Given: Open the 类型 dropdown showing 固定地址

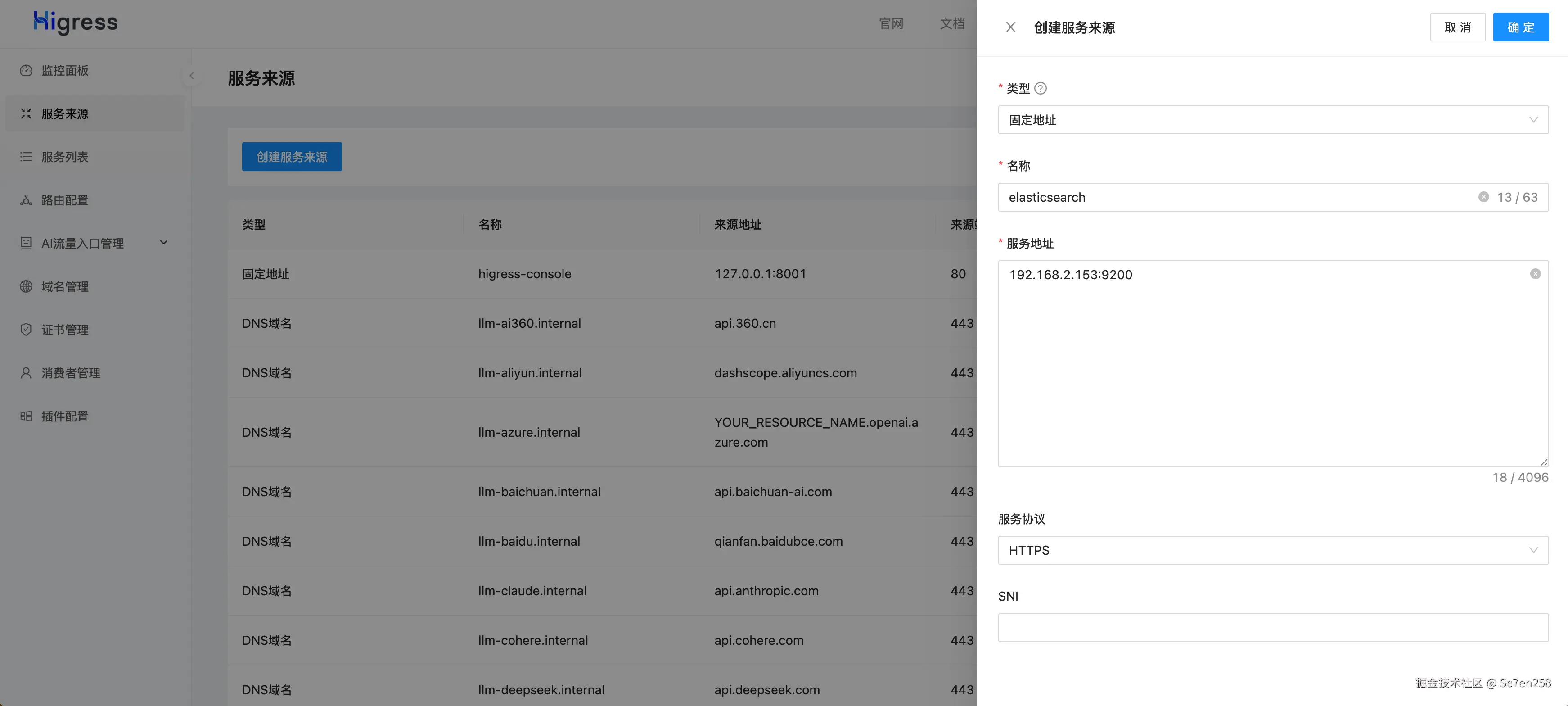Looking at the screenshot, I should 1272,120.
